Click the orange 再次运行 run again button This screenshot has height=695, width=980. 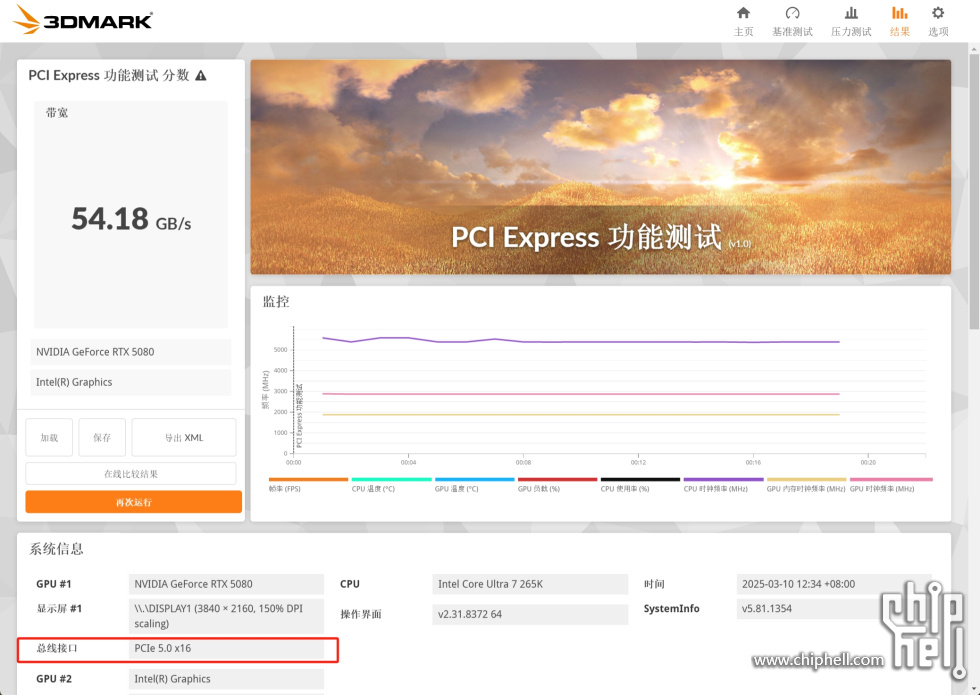click(133, 502)
